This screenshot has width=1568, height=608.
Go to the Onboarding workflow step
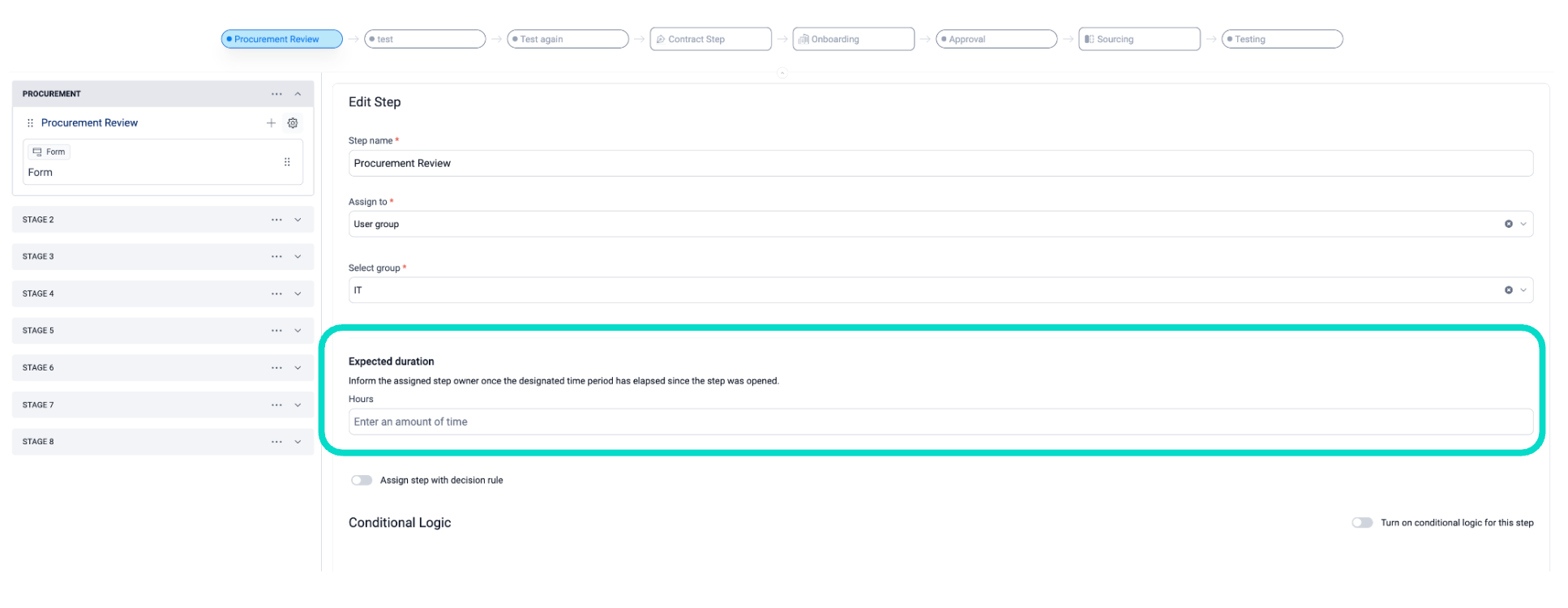853,39
